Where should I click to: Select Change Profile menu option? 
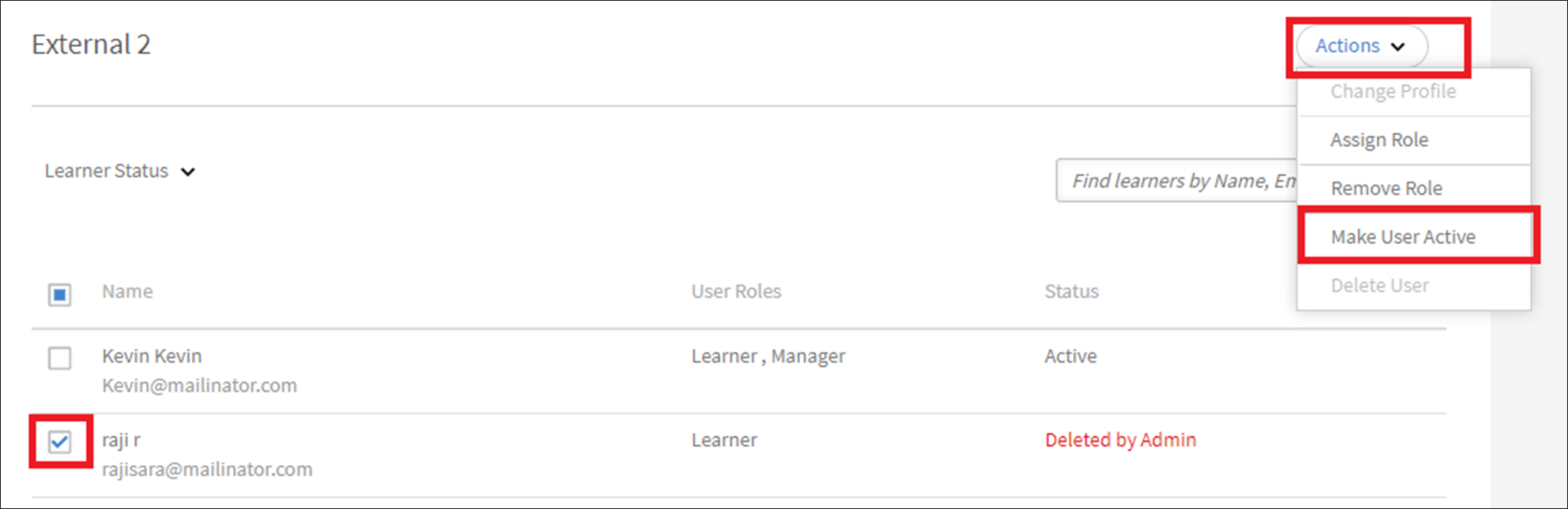(1393, 91)
